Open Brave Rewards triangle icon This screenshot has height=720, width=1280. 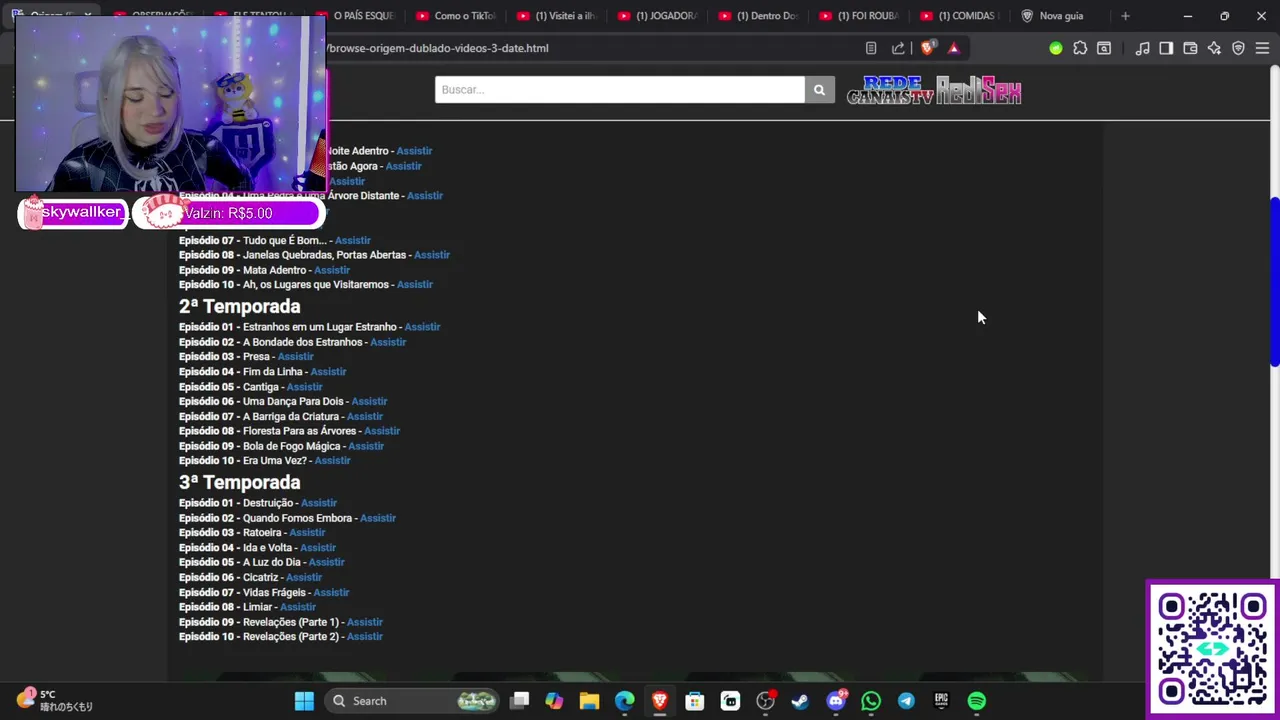click(953, 48)
